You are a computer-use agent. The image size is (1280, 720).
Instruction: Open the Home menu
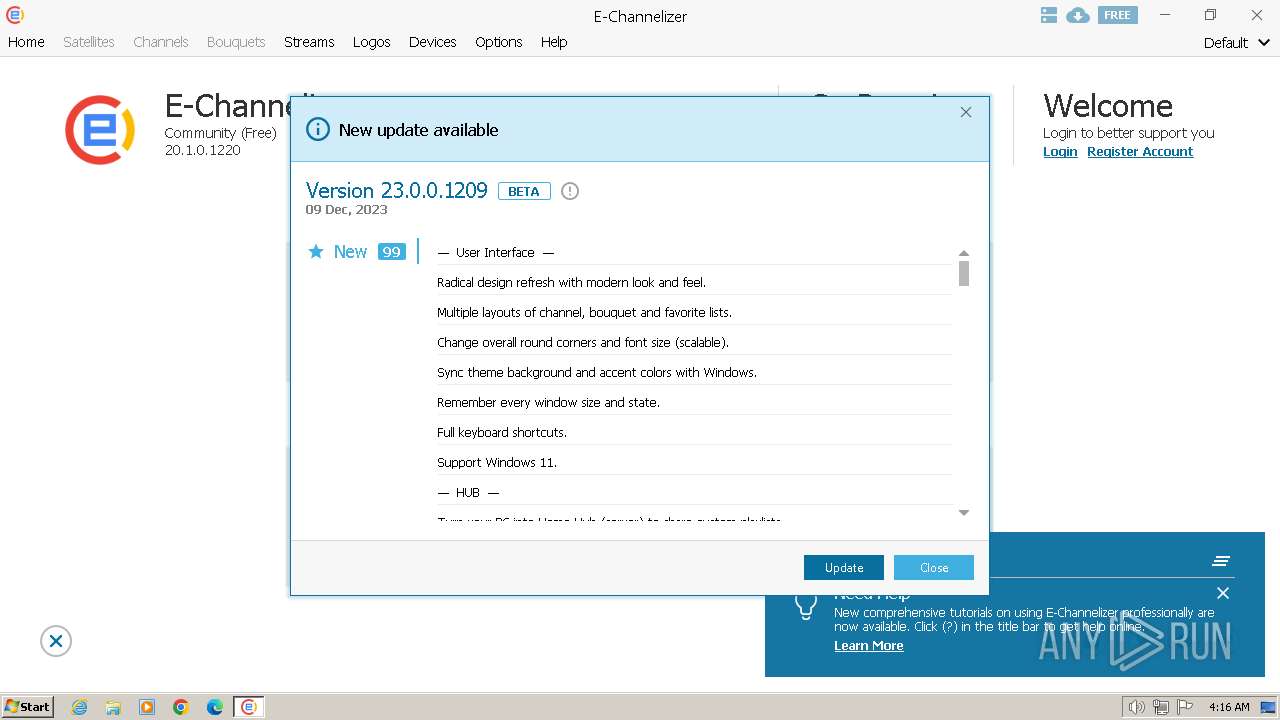click(26, 42)
